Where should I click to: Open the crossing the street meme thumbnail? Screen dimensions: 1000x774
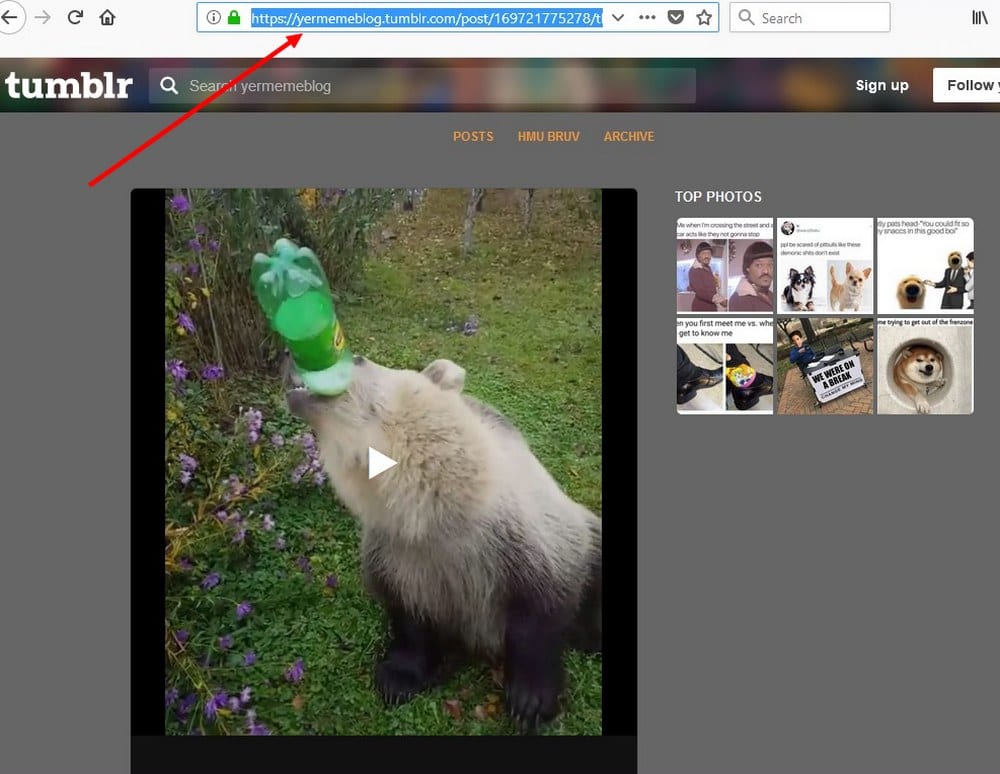click(725, 266)
